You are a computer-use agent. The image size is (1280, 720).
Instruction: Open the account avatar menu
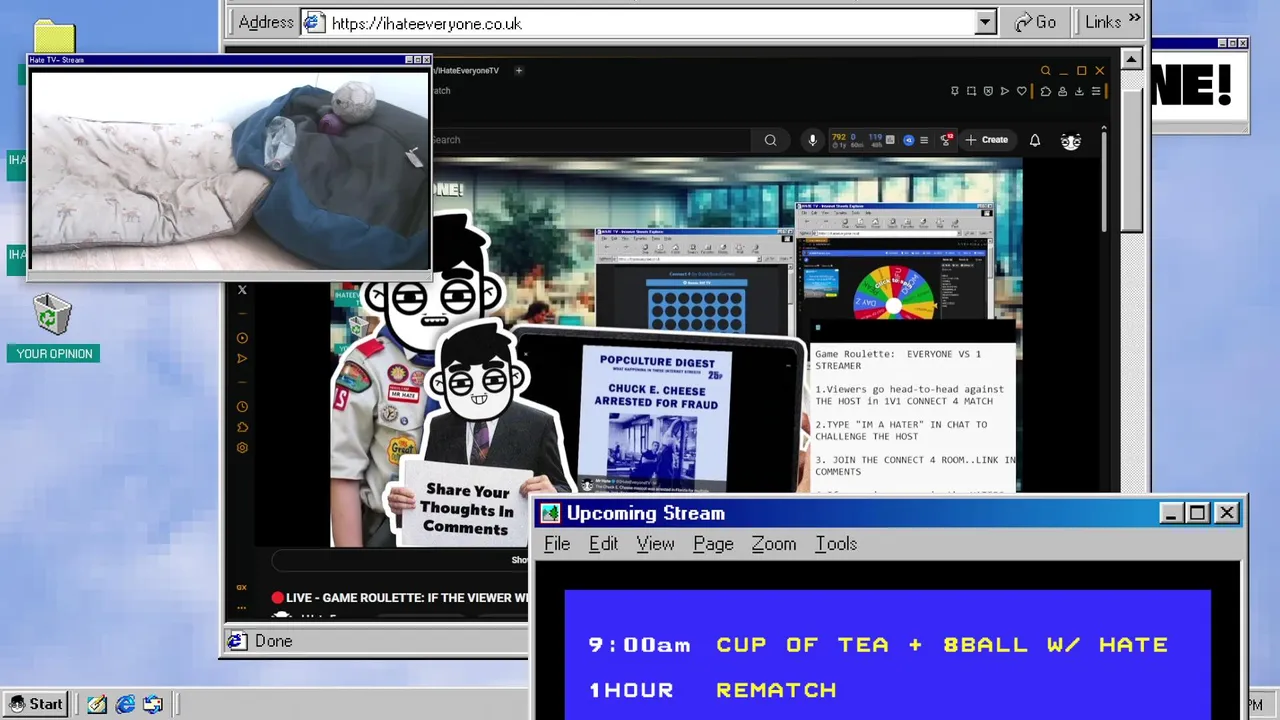1071,141
